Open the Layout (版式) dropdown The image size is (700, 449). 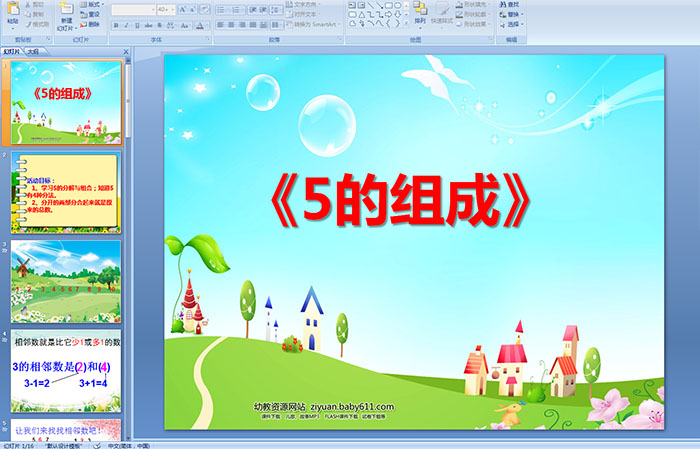92,4
